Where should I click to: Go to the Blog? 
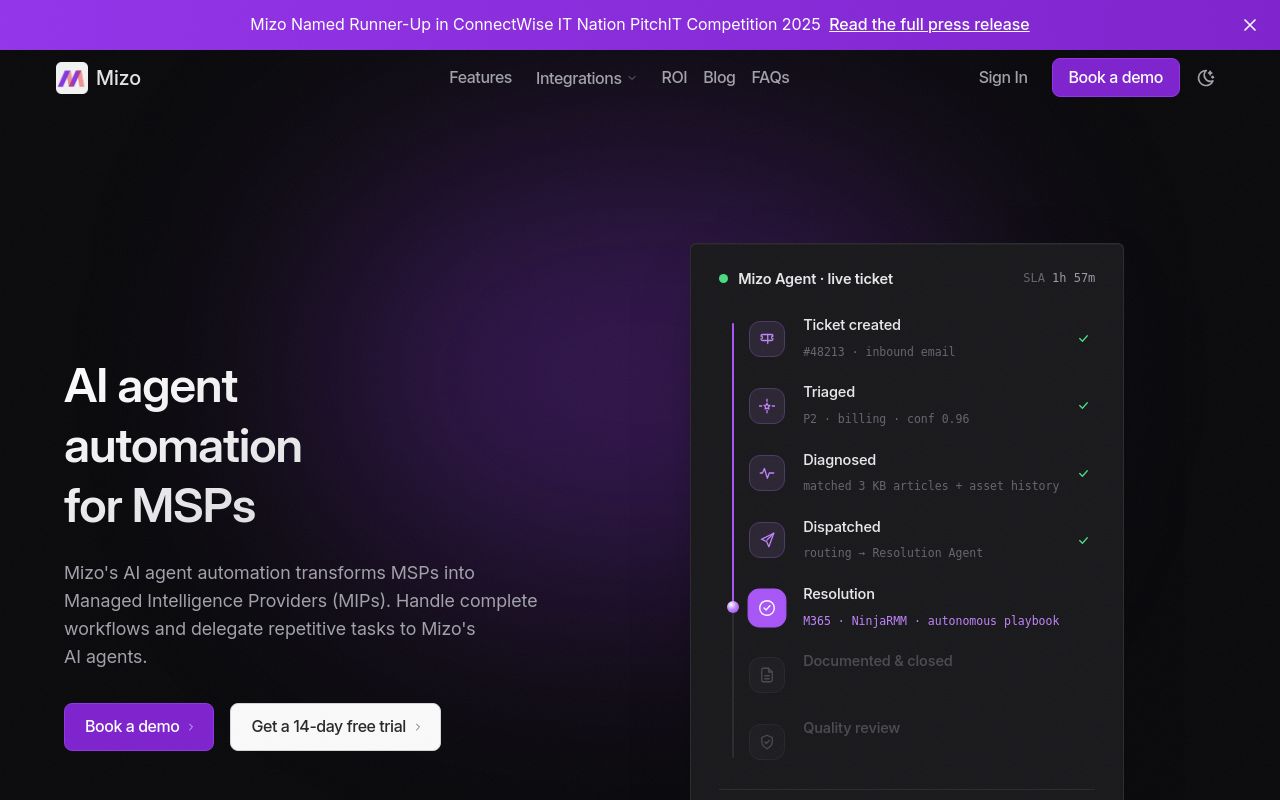pos(719,78)
